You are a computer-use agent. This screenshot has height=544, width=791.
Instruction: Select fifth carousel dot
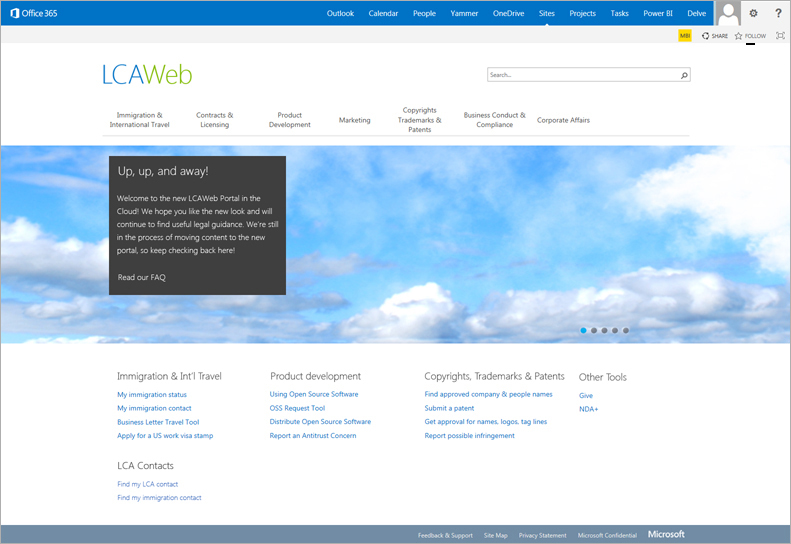click(626, 331)
